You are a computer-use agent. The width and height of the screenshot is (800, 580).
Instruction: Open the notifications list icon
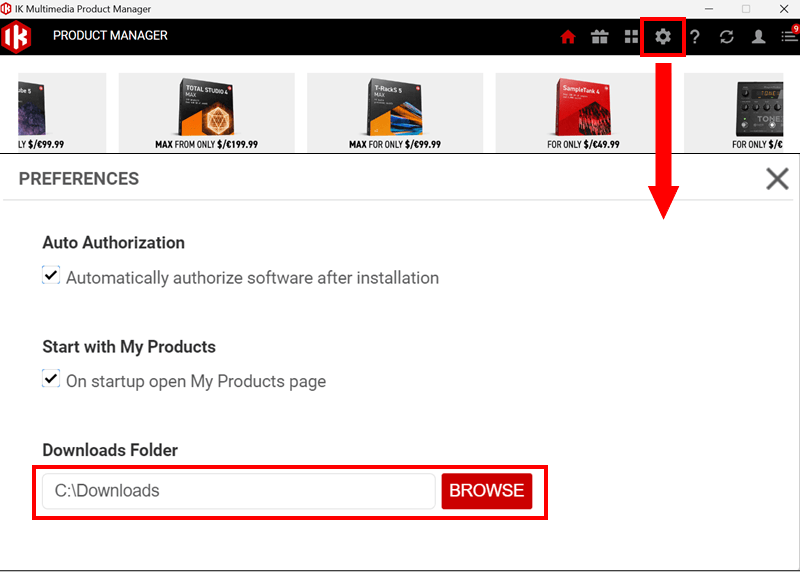pos(790,36)
